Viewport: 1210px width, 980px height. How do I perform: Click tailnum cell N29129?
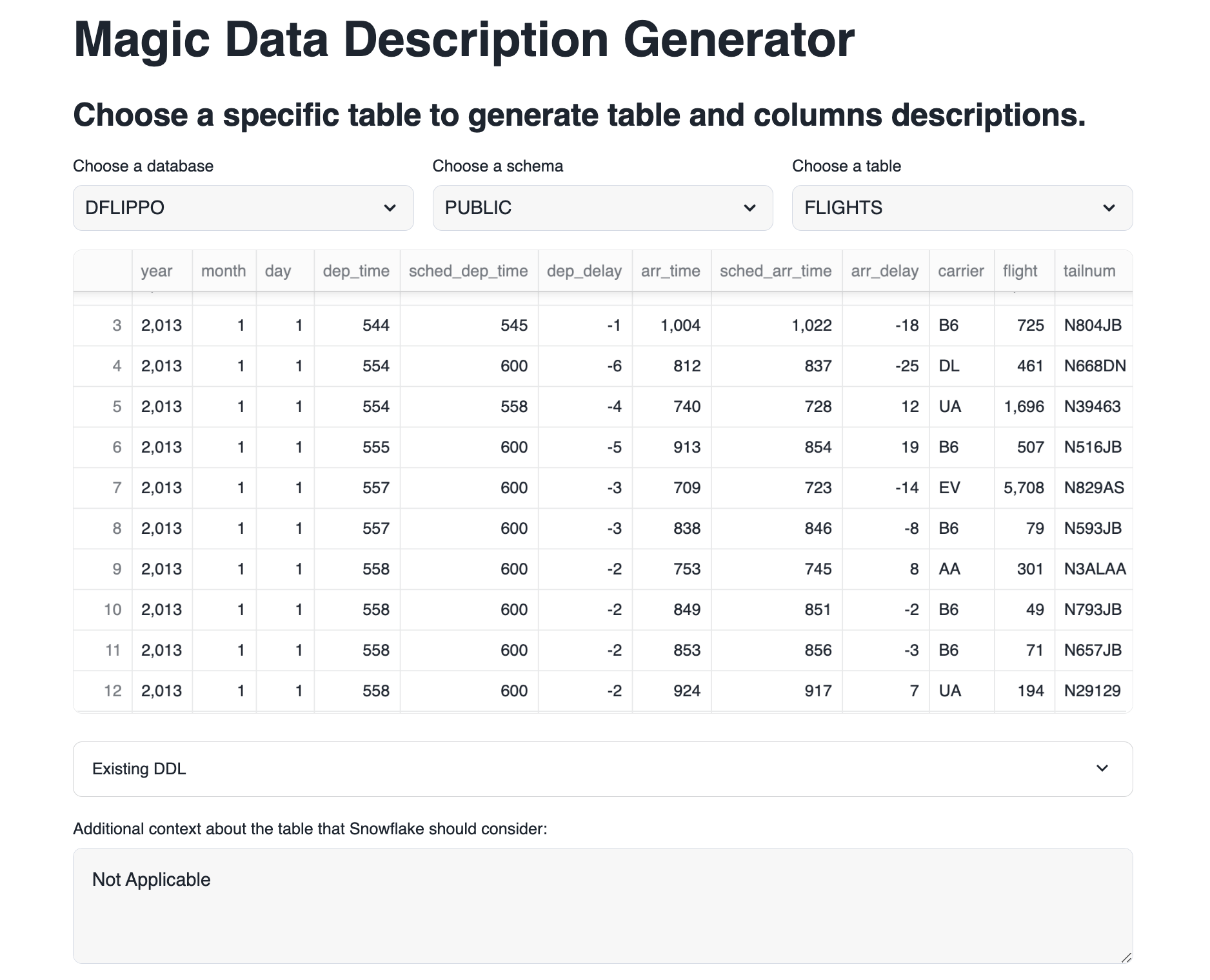pyautogui.click(x=1093, y=691)
